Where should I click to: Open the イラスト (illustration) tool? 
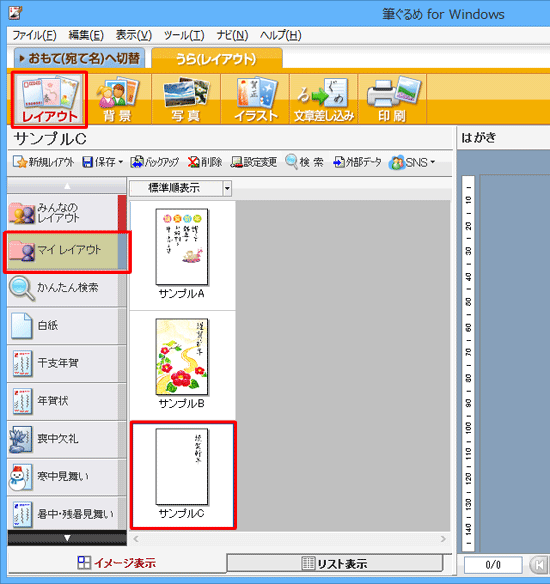coord(255,99)
